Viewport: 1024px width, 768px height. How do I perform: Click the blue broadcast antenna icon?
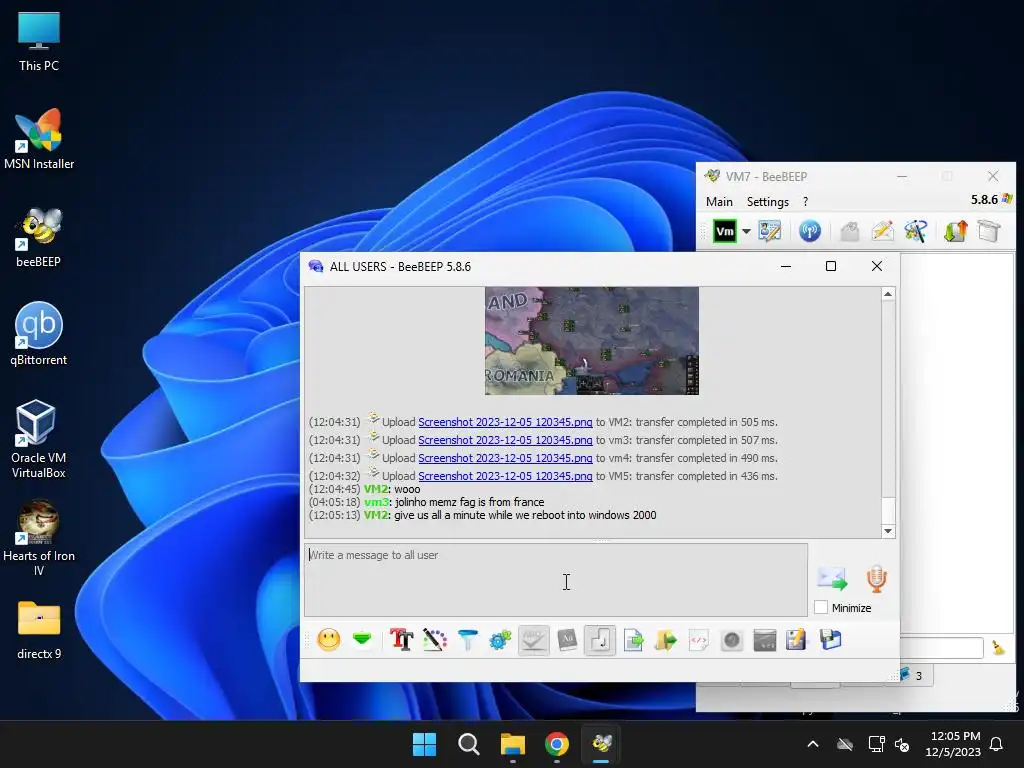(810, 231)
